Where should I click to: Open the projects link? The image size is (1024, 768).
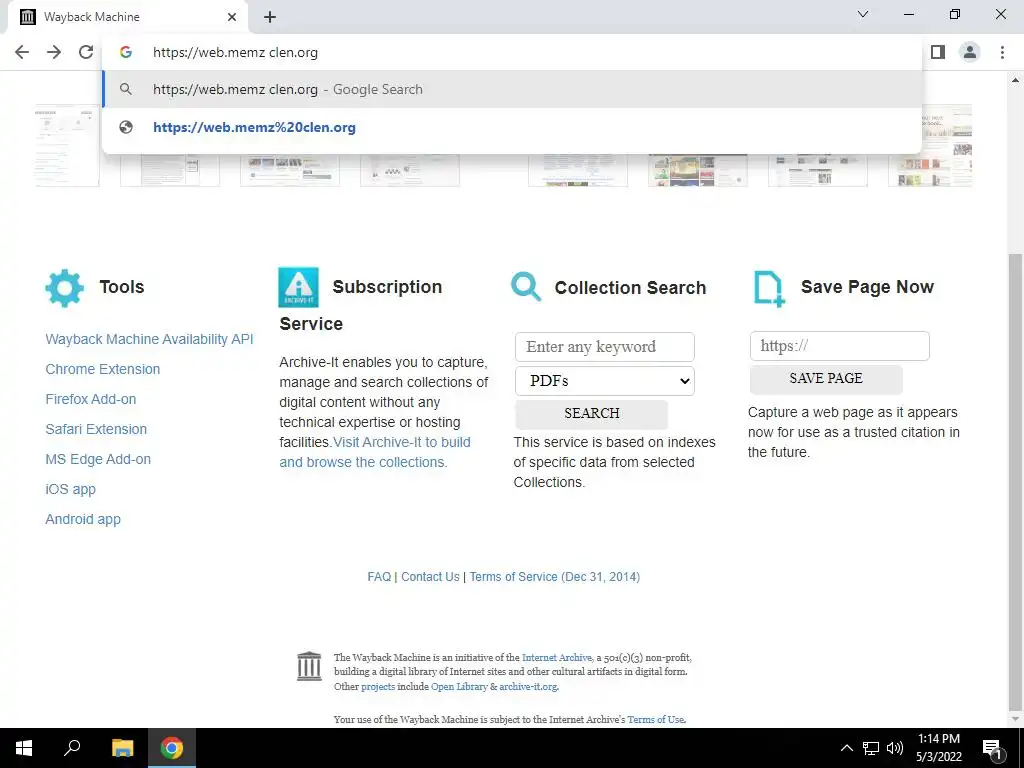[378, 686]
